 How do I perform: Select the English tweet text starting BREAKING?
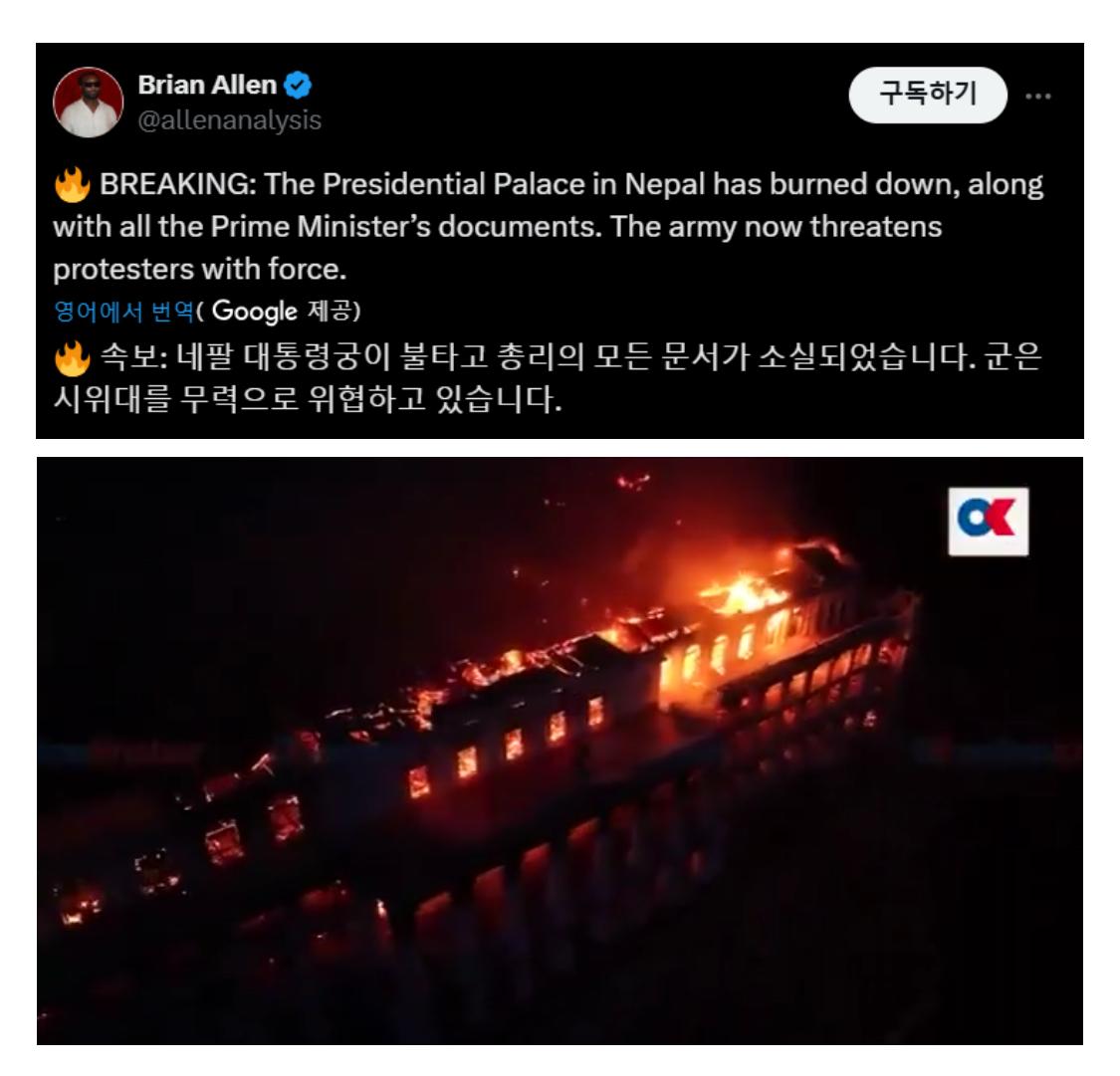point(548,226)
